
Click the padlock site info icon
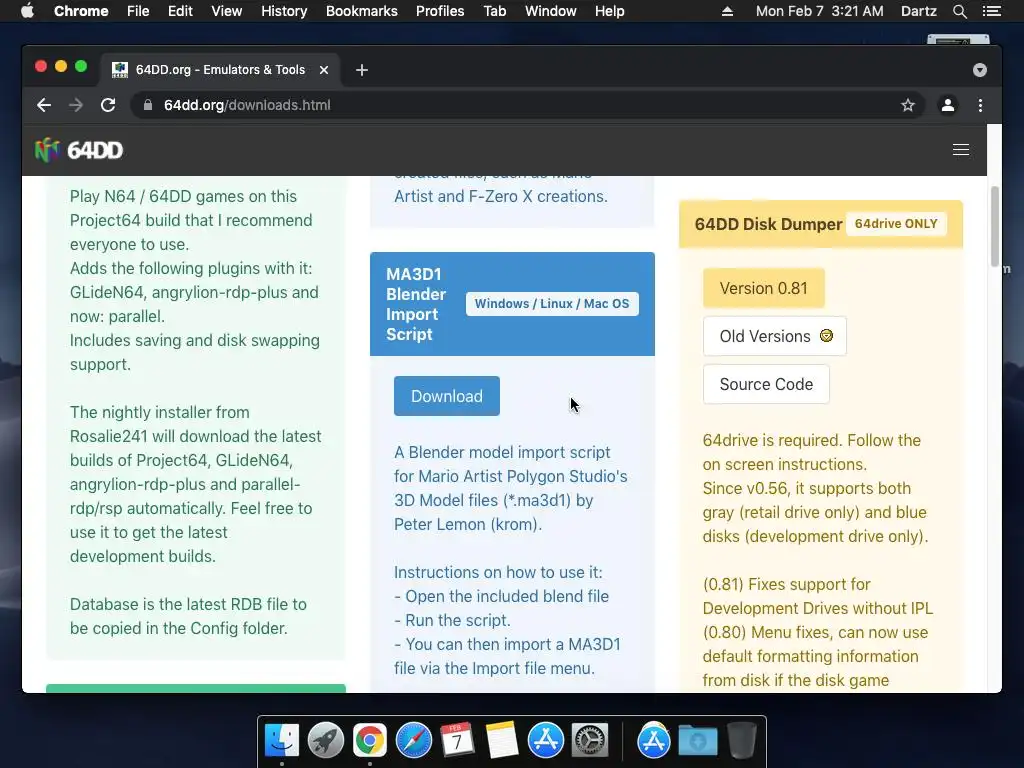pyautogui.click(x=148, y=105)
